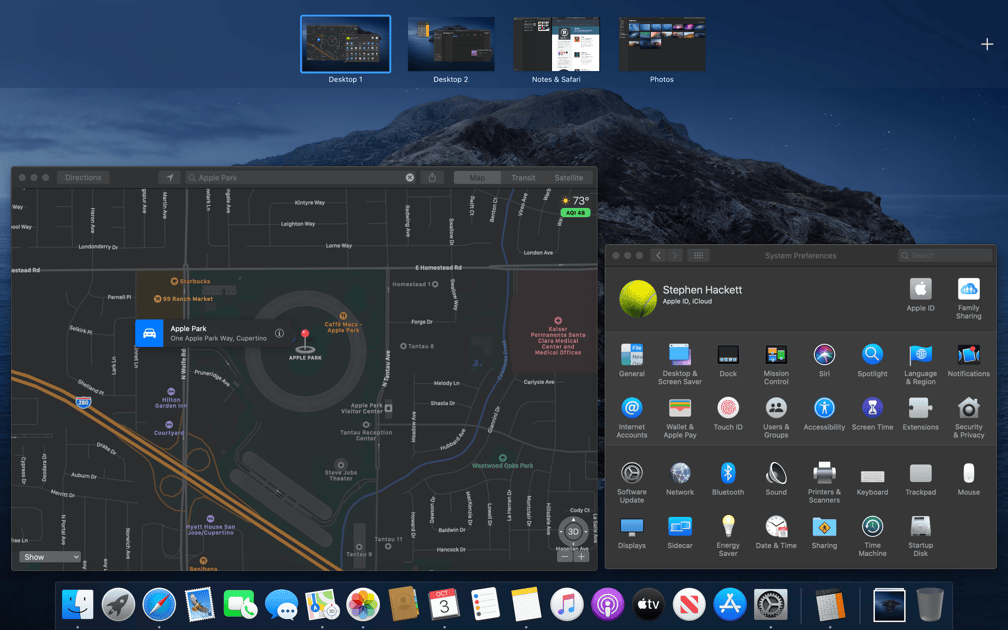Add a new desktop space
Screen dimensions: 1008x630
pos(987,44)
